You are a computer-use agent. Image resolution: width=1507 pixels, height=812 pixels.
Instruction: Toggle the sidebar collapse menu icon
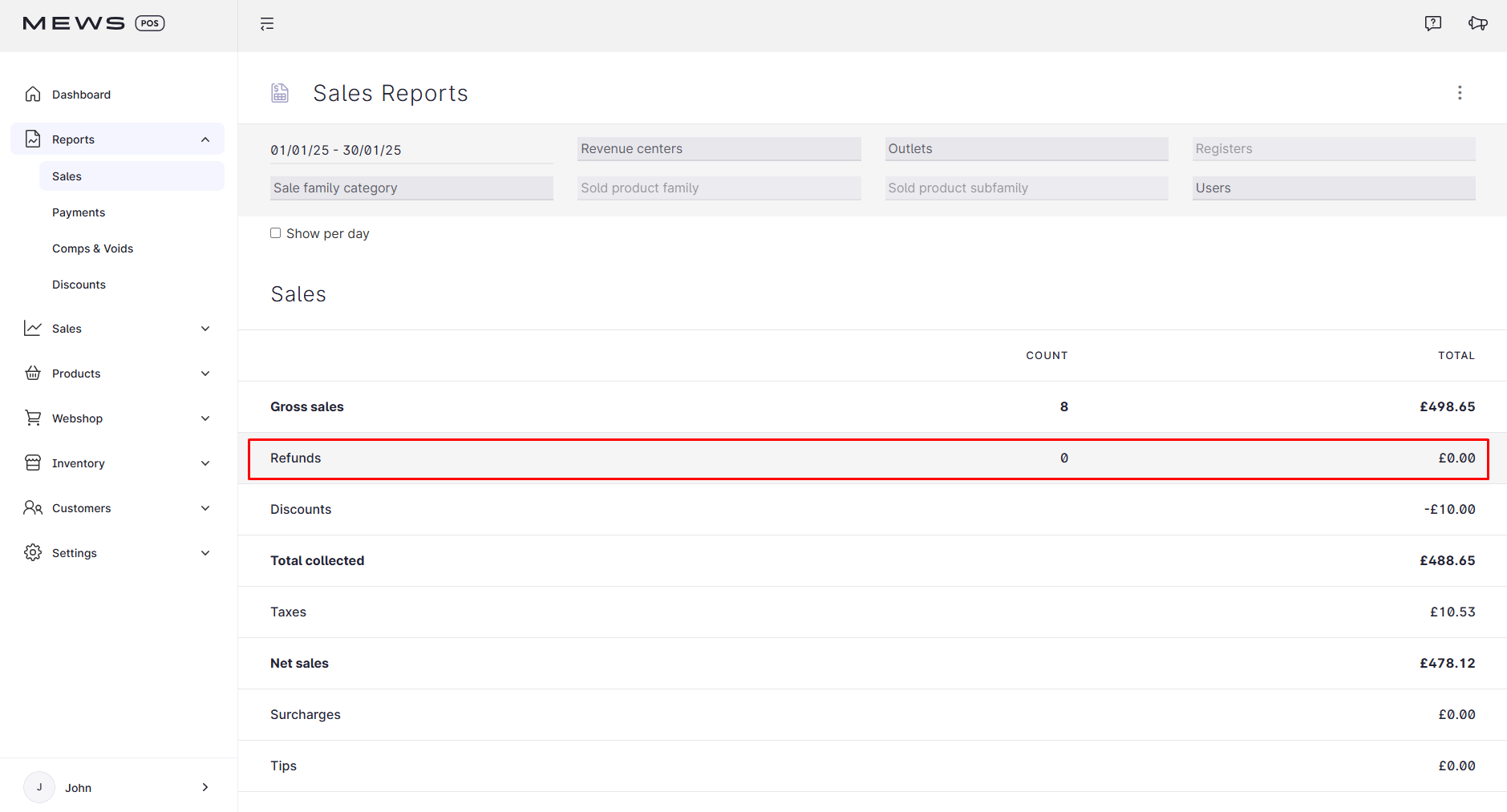[x=267, y=24]
